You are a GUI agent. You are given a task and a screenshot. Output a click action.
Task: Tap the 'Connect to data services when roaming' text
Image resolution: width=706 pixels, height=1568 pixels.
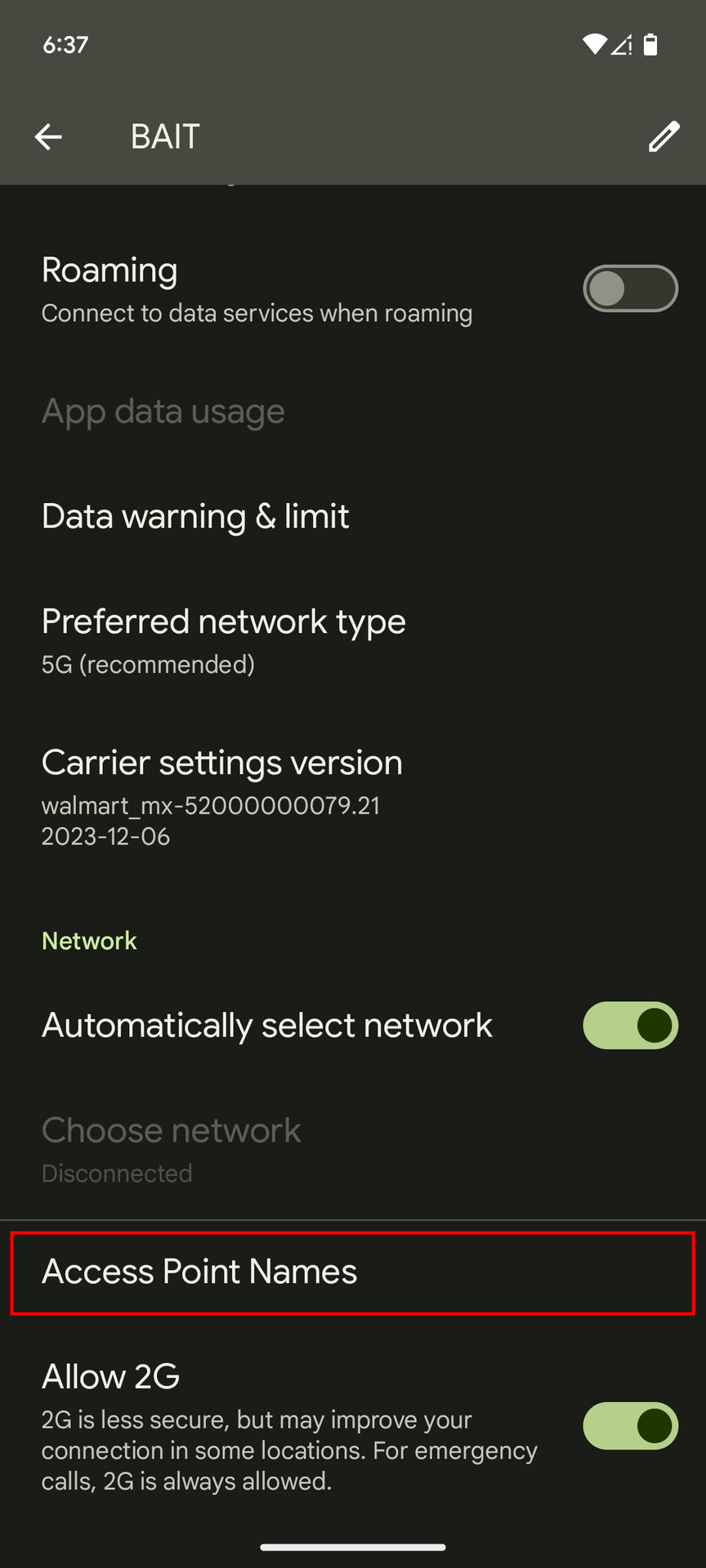pos(257,314)
